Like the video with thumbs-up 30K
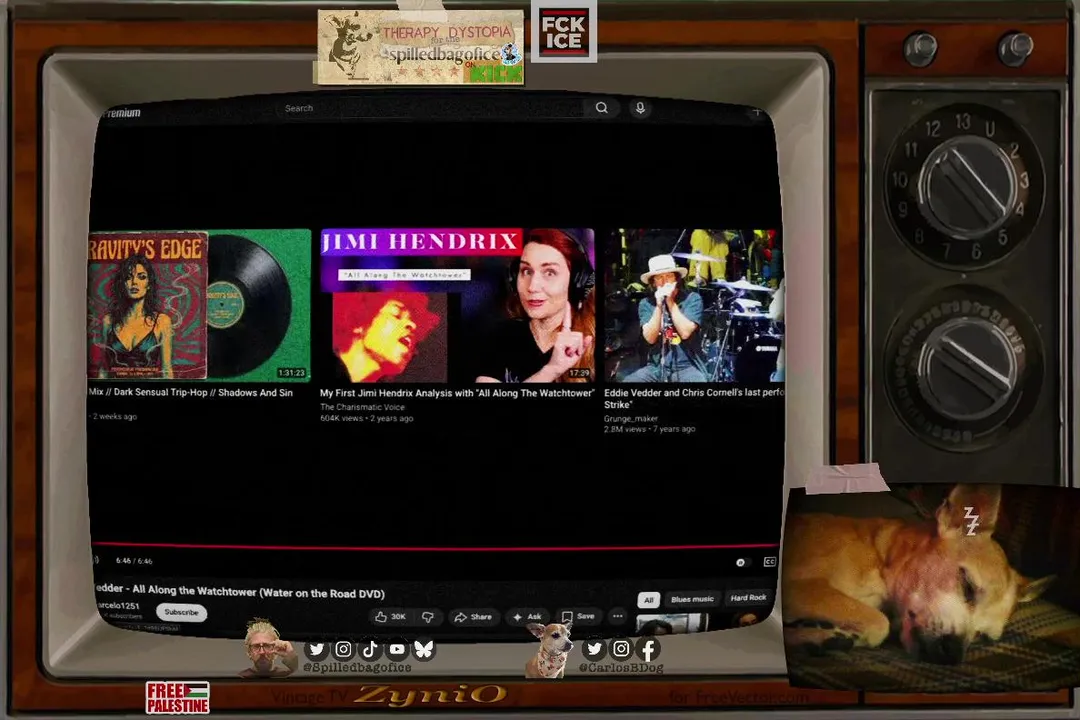 click(391, 617)
